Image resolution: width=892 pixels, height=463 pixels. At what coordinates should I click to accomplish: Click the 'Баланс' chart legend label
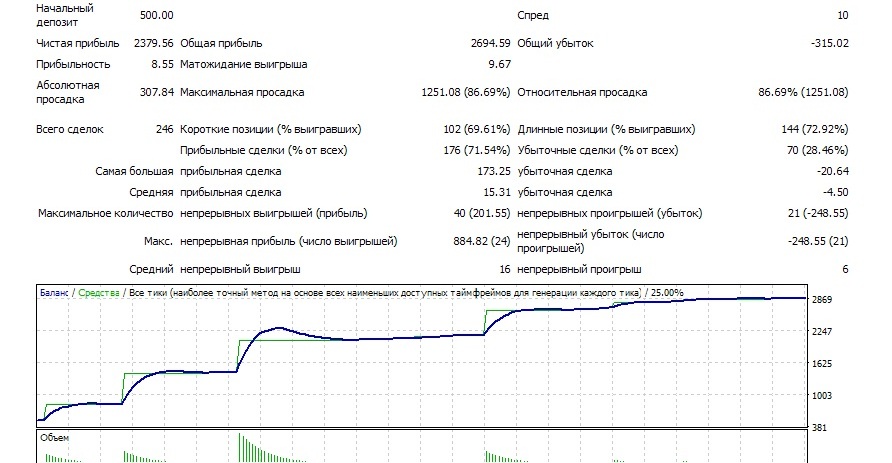point(54,292)
